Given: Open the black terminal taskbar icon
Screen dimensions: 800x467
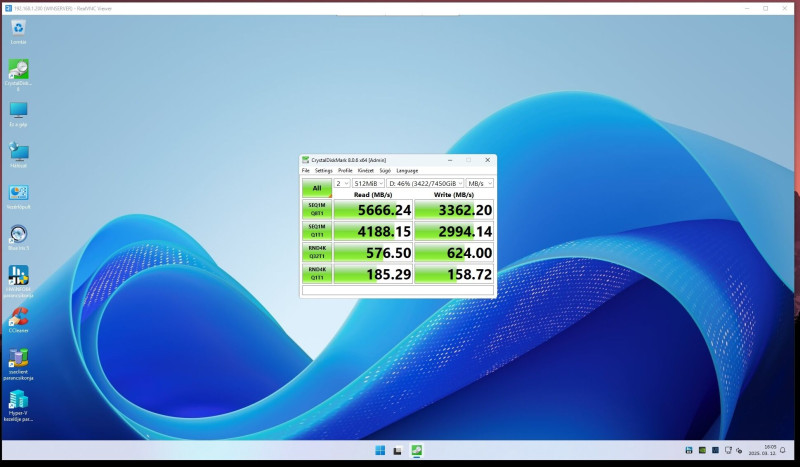Looking at the screenshot, I should (x=397, y=450).
